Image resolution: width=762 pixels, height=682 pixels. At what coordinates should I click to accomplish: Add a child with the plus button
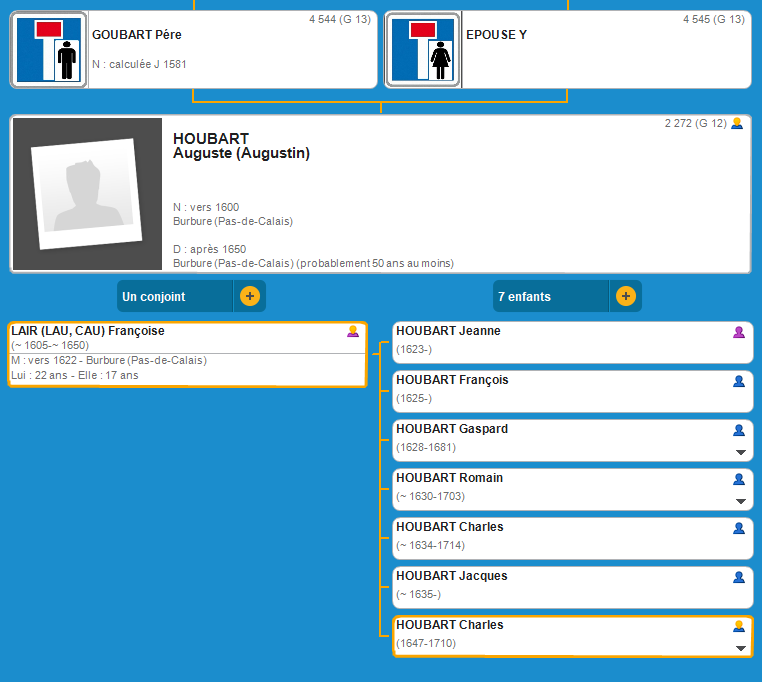626,296
